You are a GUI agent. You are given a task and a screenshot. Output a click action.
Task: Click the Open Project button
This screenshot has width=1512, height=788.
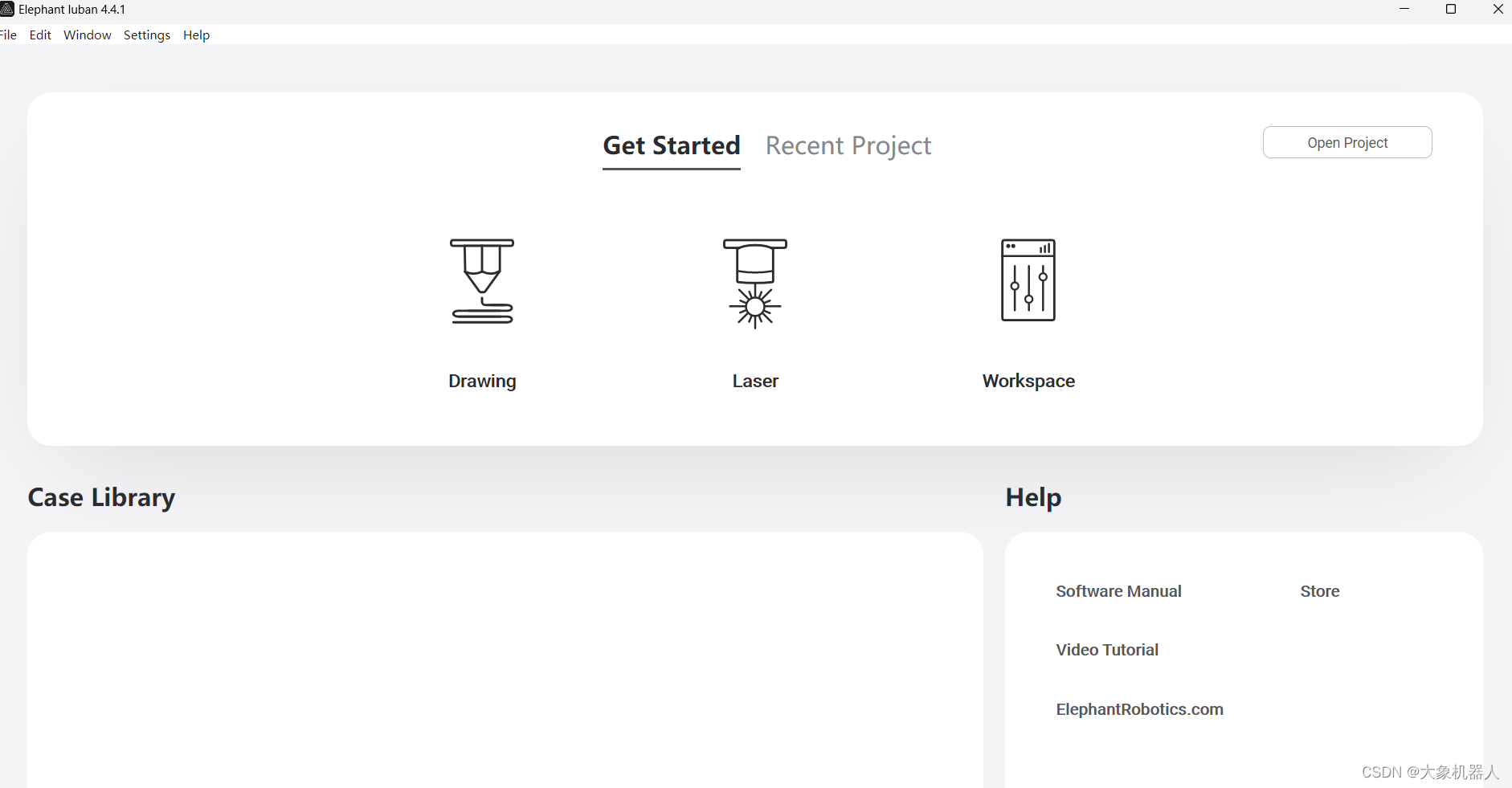(x=1347, y=142)
